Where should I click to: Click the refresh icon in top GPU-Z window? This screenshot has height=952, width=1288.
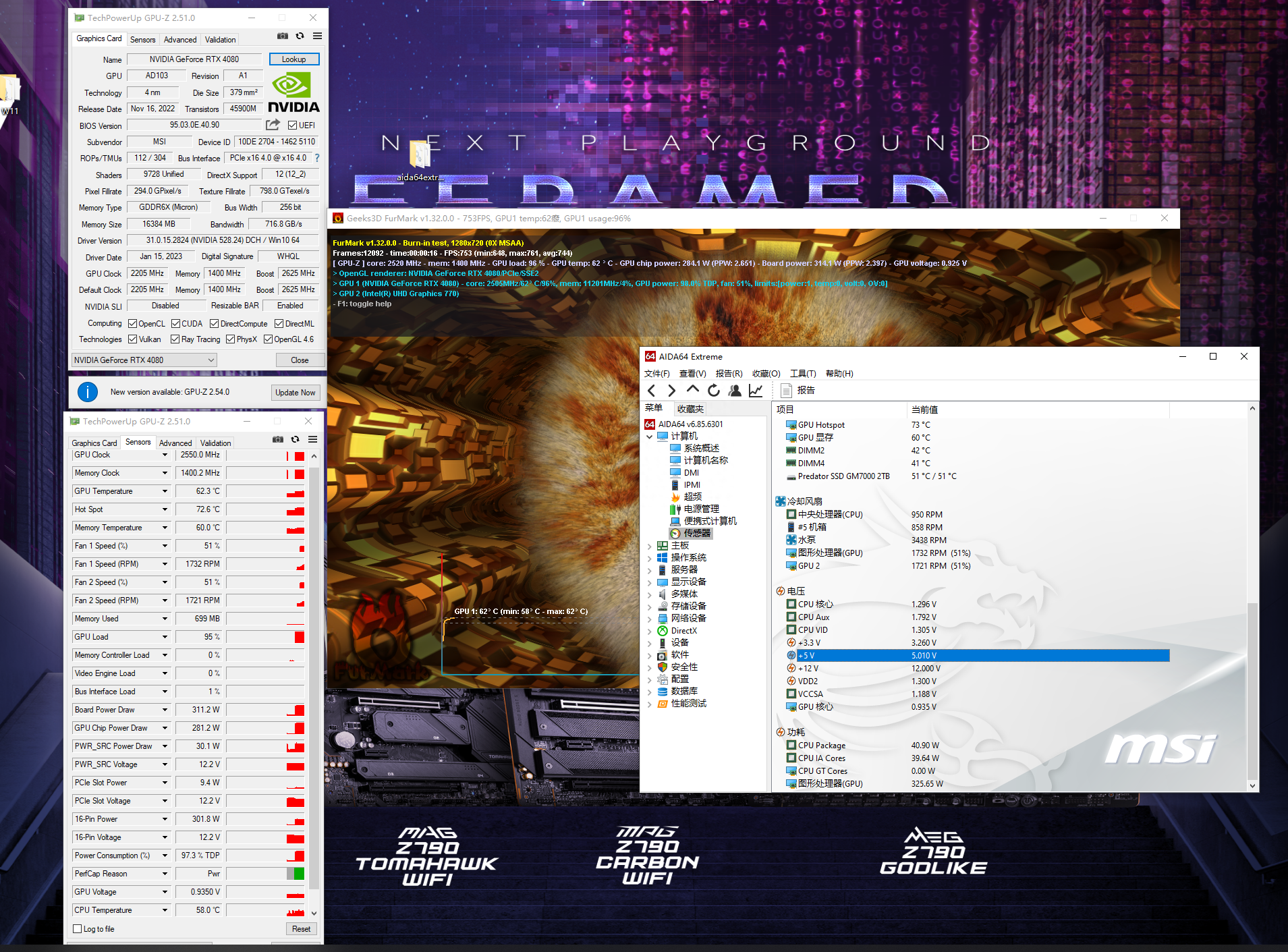click(300, 36)
